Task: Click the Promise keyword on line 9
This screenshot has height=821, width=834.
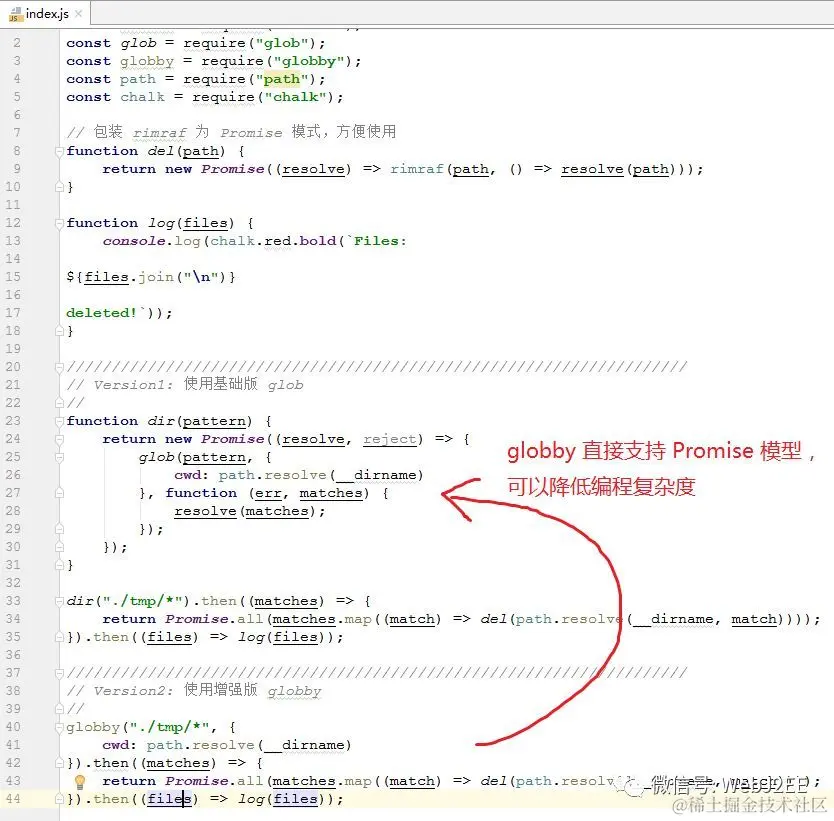Action: coord(232,169)
